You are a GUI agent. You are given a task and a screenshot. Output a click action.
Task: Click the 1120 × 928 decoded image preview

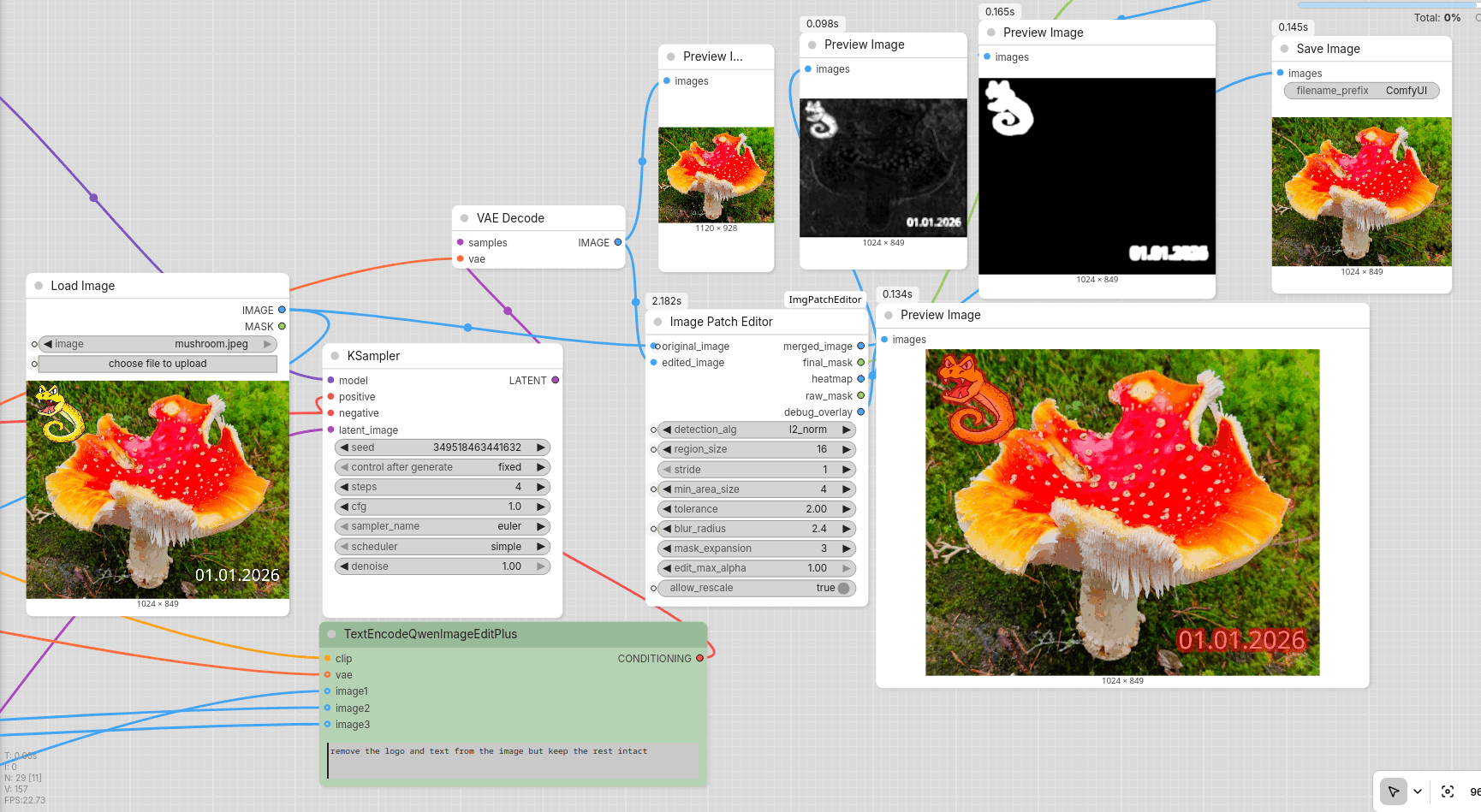716,175
